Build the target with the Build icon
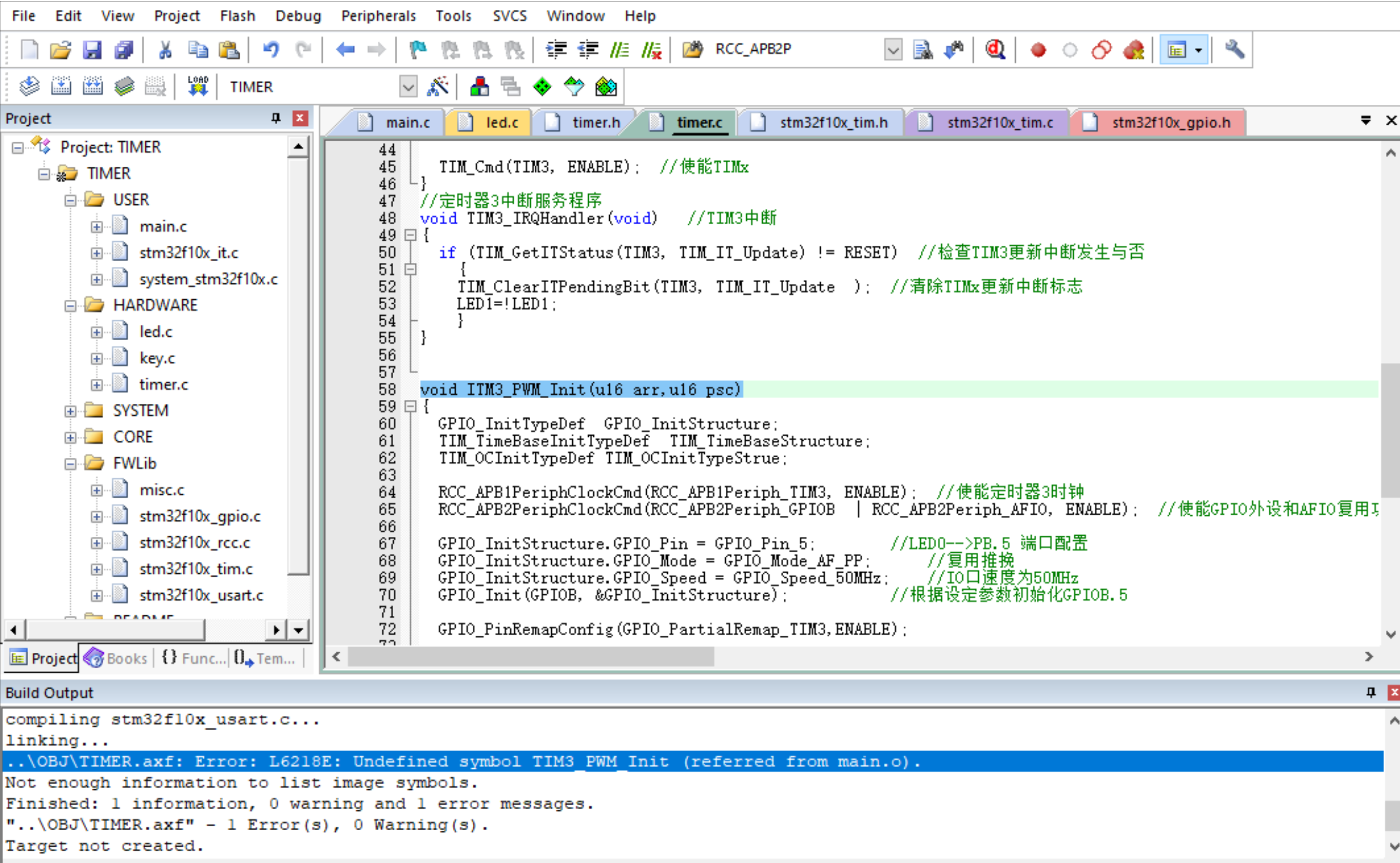 [x=61, y=85]
